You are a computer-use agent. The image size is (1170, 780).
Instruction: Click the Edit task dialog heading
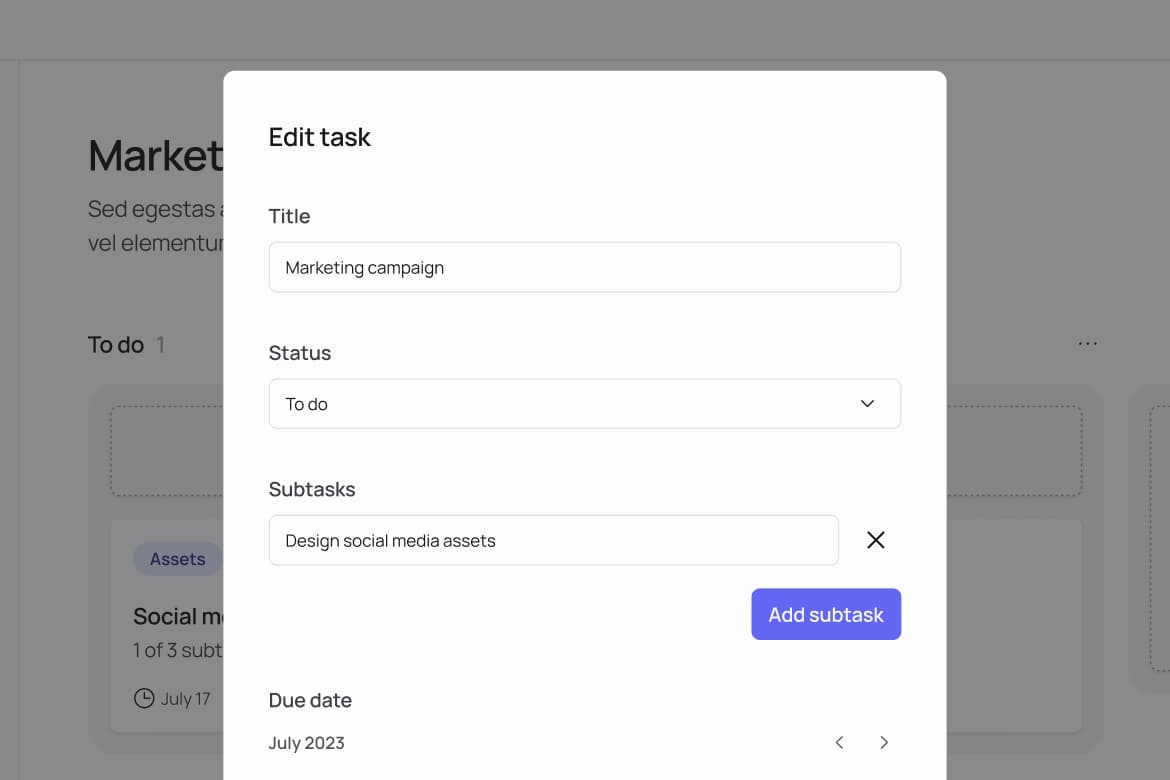point(319,137)
